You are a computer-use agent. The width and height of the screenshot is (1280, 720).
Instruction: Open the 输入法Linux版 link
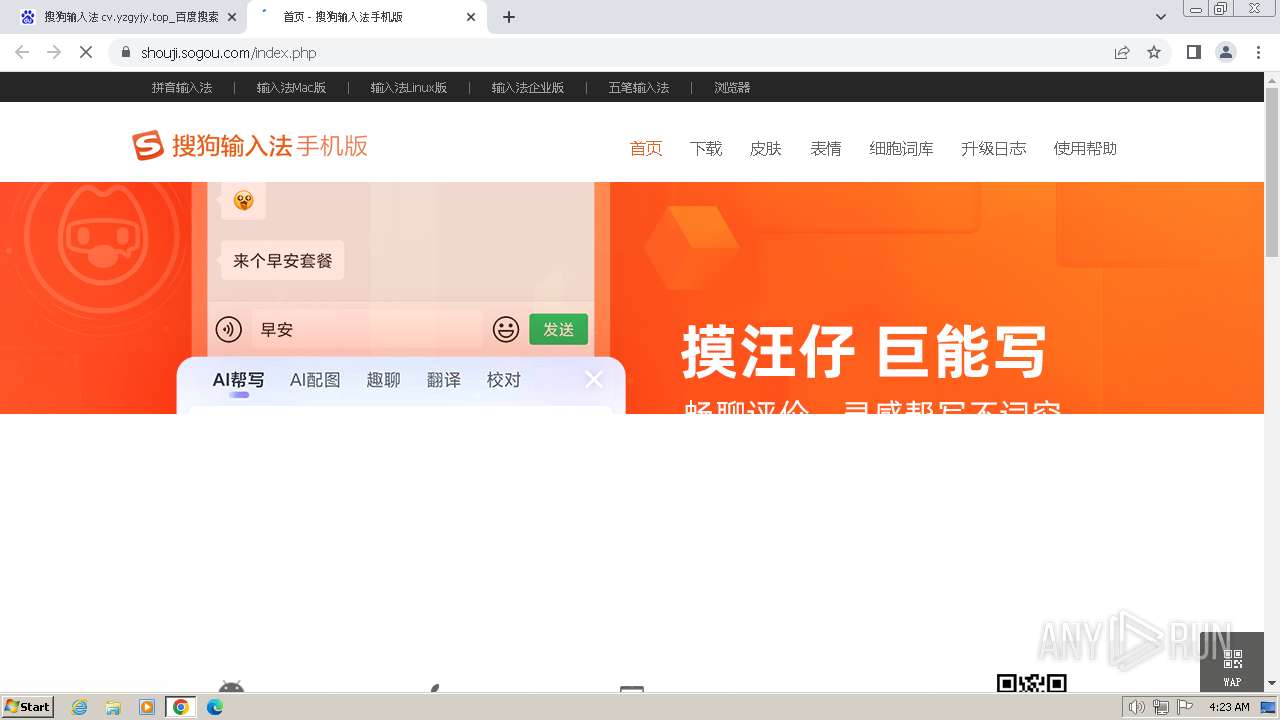[408, 88]
